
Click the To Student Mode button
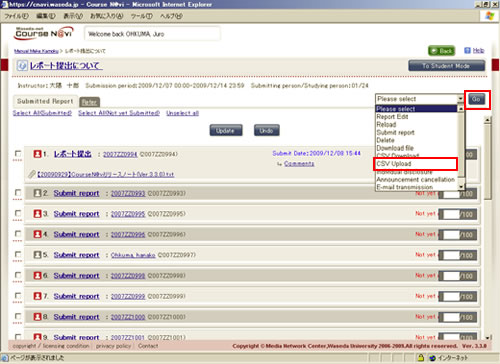click(446, 66)
